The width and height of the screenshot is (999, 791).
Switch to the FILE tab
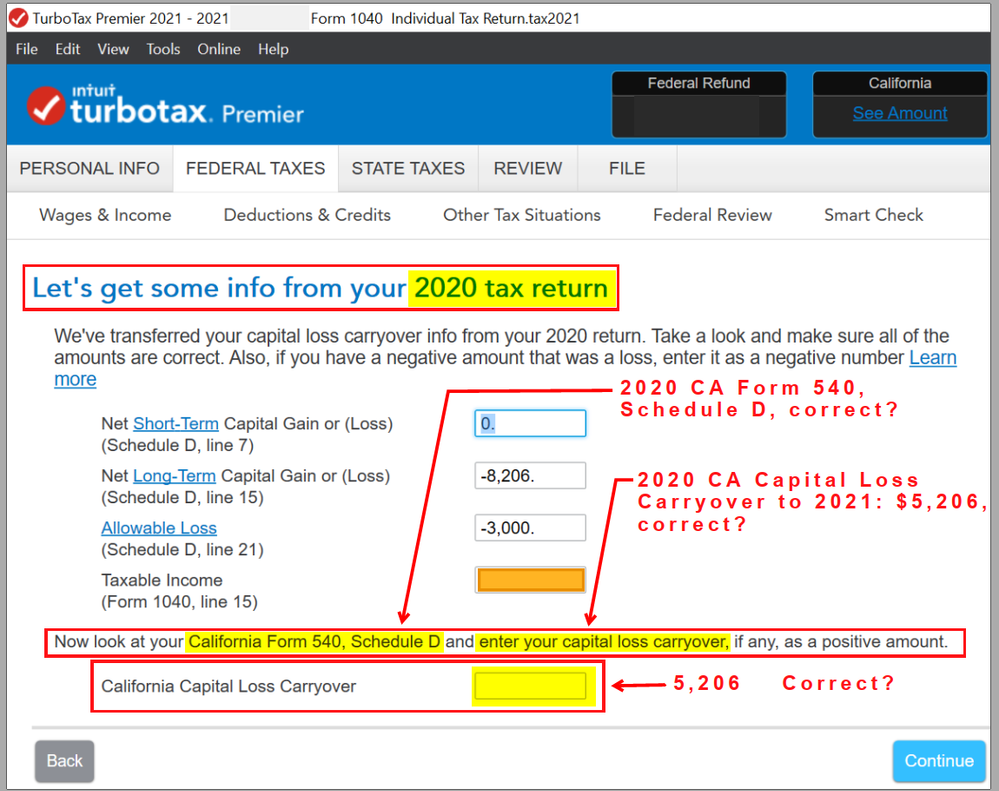point(627,168)
